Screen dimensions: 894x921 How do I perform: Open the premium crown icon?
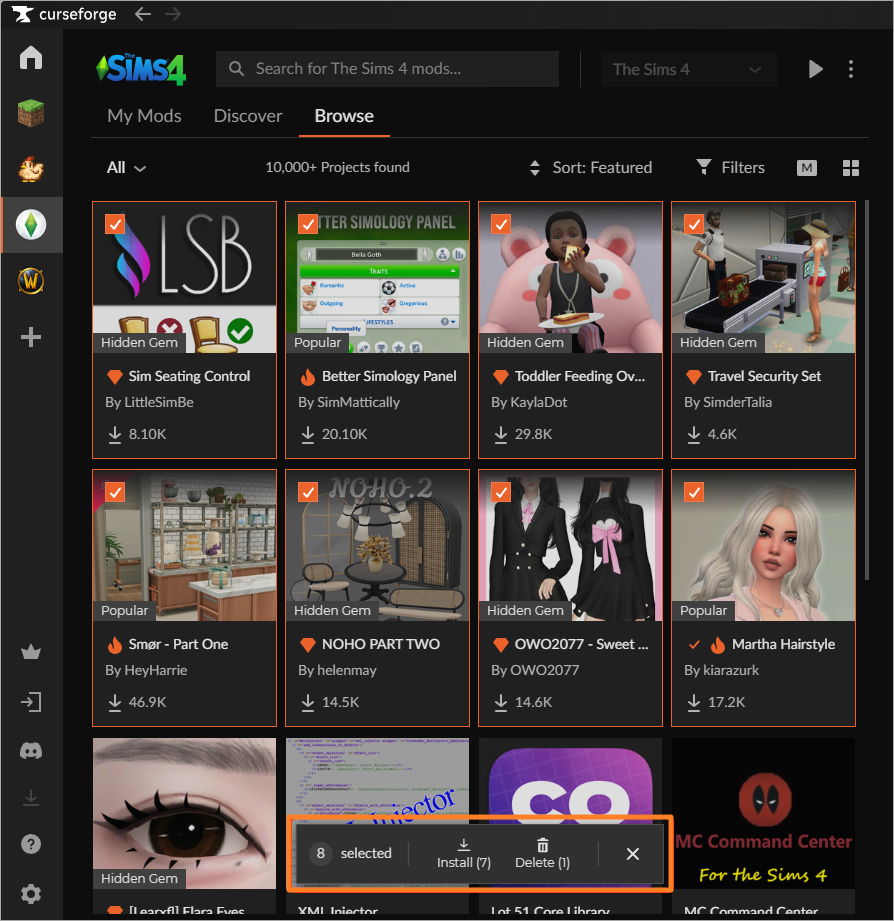click(x=31, y=652)
